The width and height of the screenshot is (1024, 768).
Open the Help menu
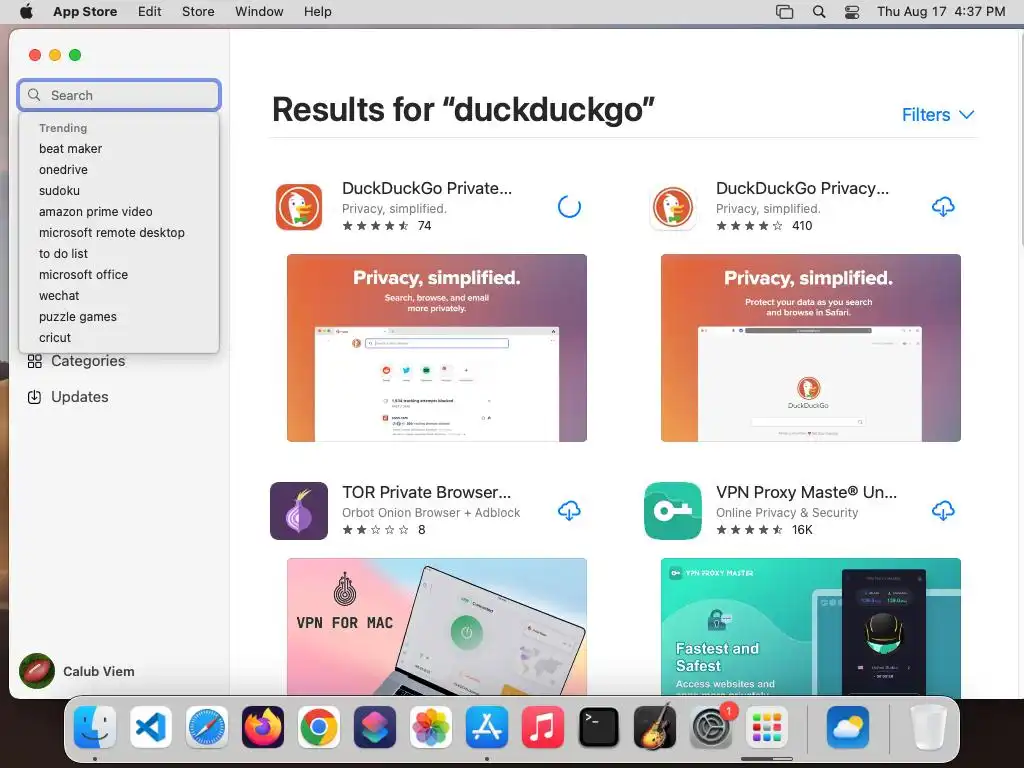pos(317,12)
